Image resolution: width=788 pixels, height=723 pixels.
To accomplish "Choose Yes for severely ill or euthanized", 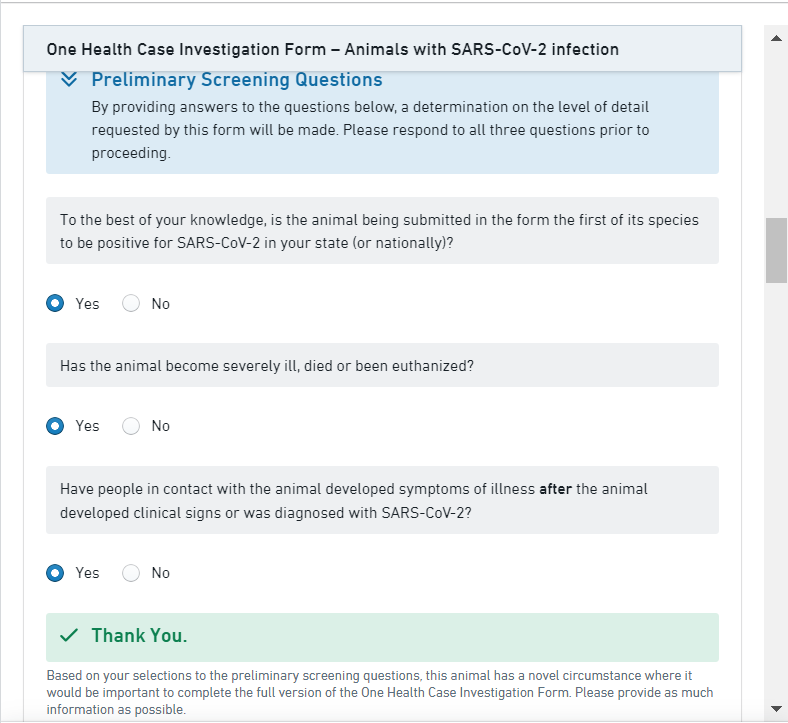I will pyautogui.click(x=56, y=426).
